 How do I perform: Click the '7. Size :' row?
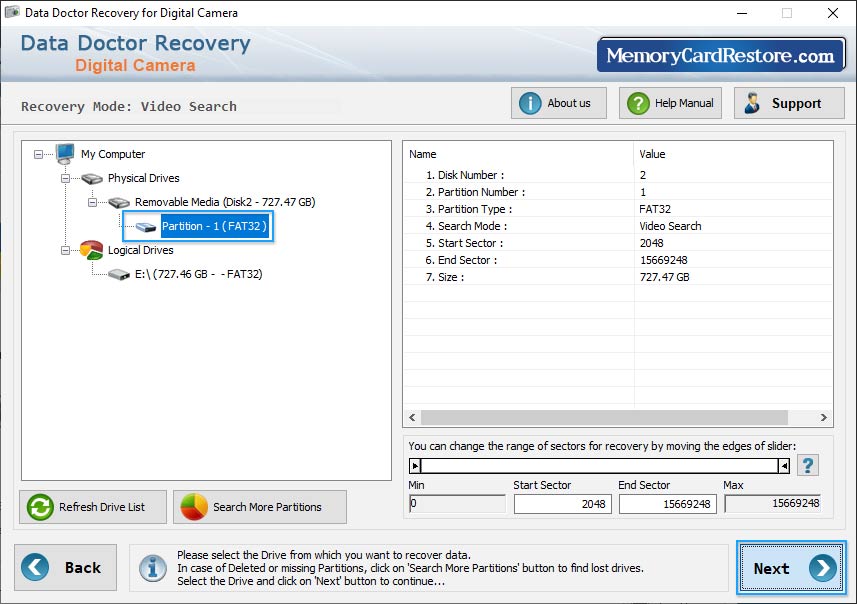click(x=618, y=277)
